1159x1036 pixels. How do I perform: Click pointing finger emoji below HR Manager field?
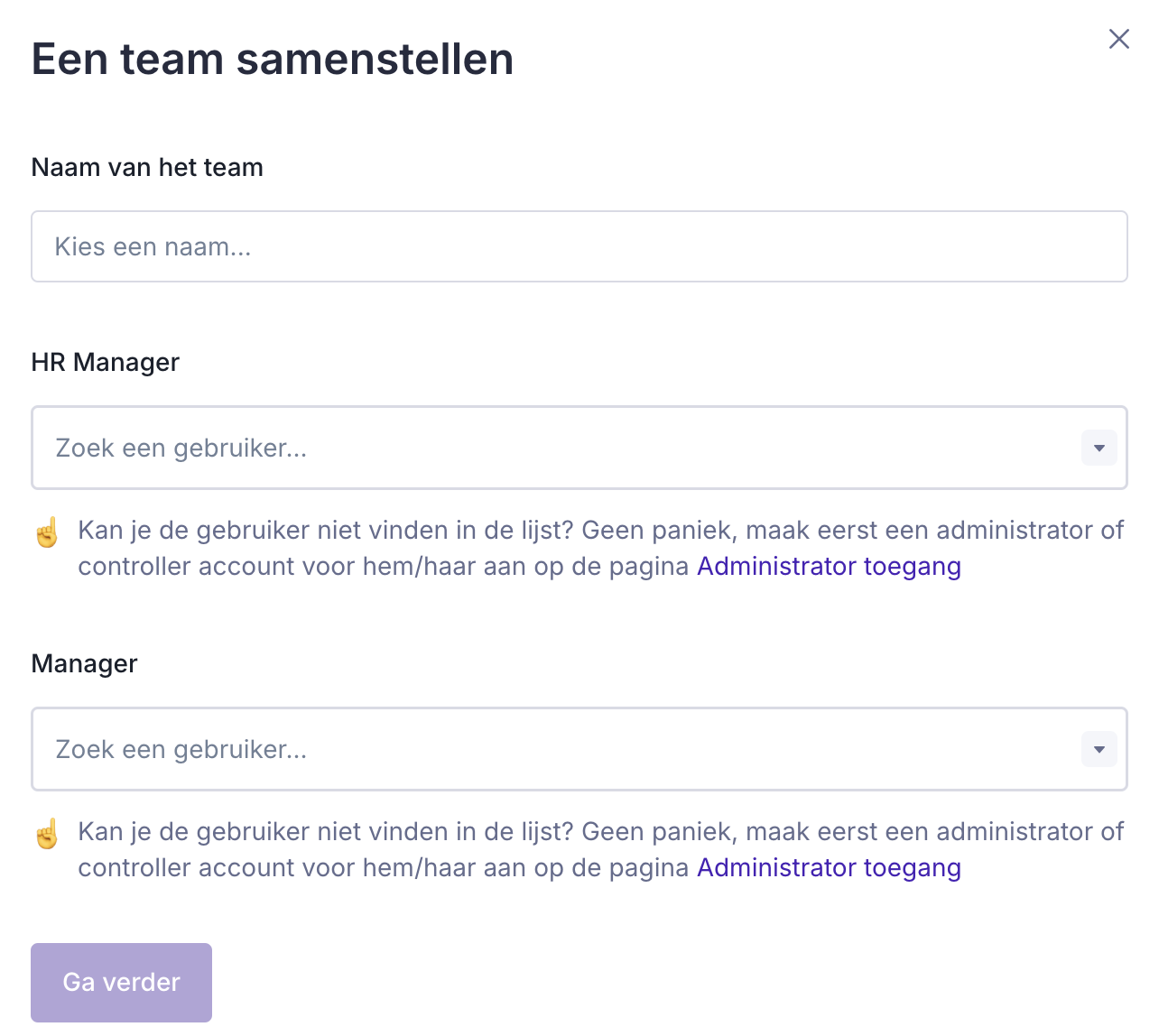coord(47,532)
